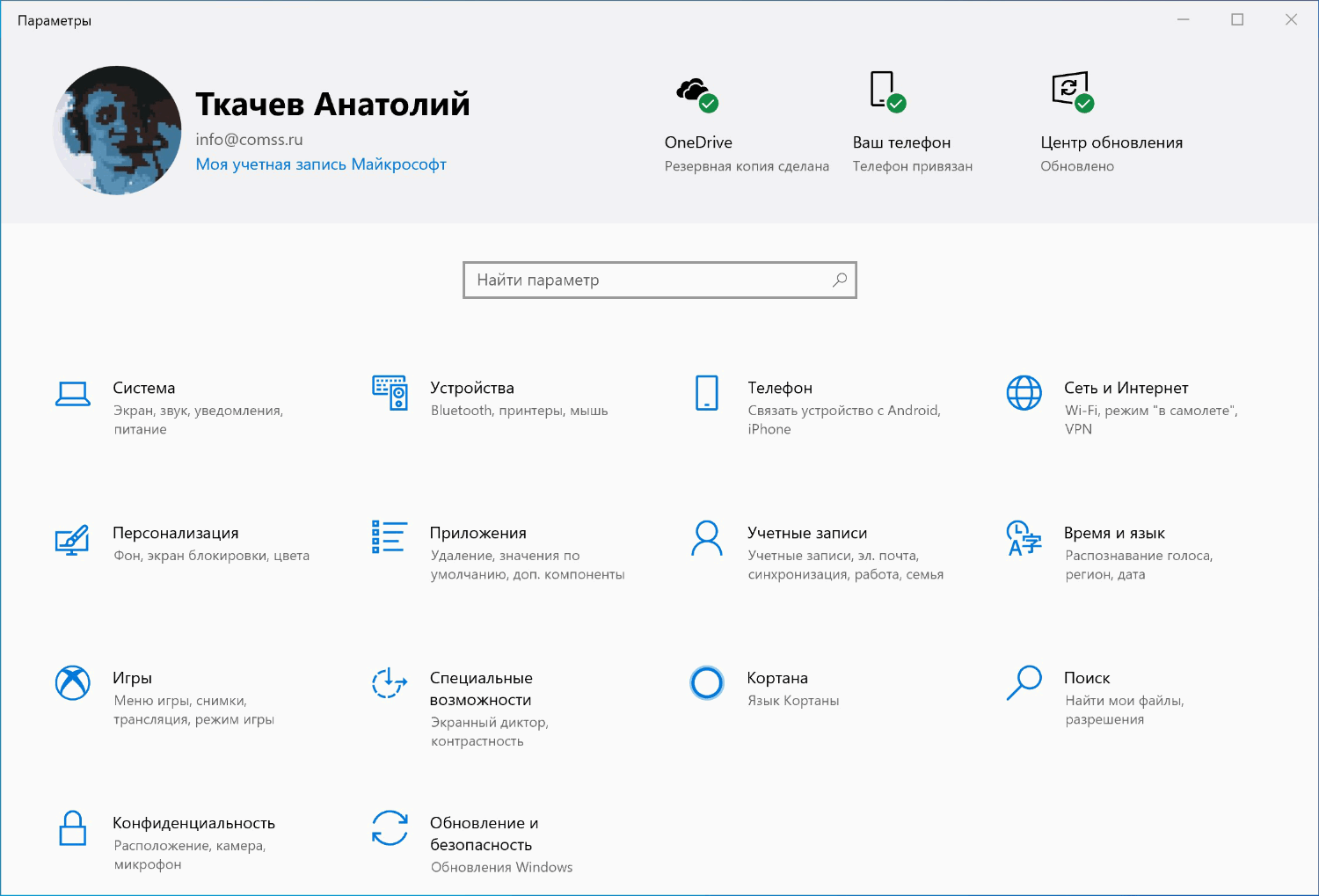Click the info@comss.ru email text

click(x=249, y=139)
